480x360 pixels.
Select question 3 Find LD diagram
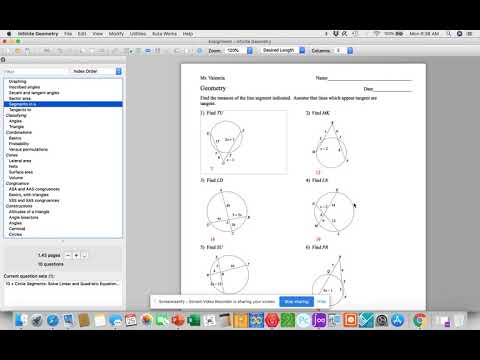228,212
